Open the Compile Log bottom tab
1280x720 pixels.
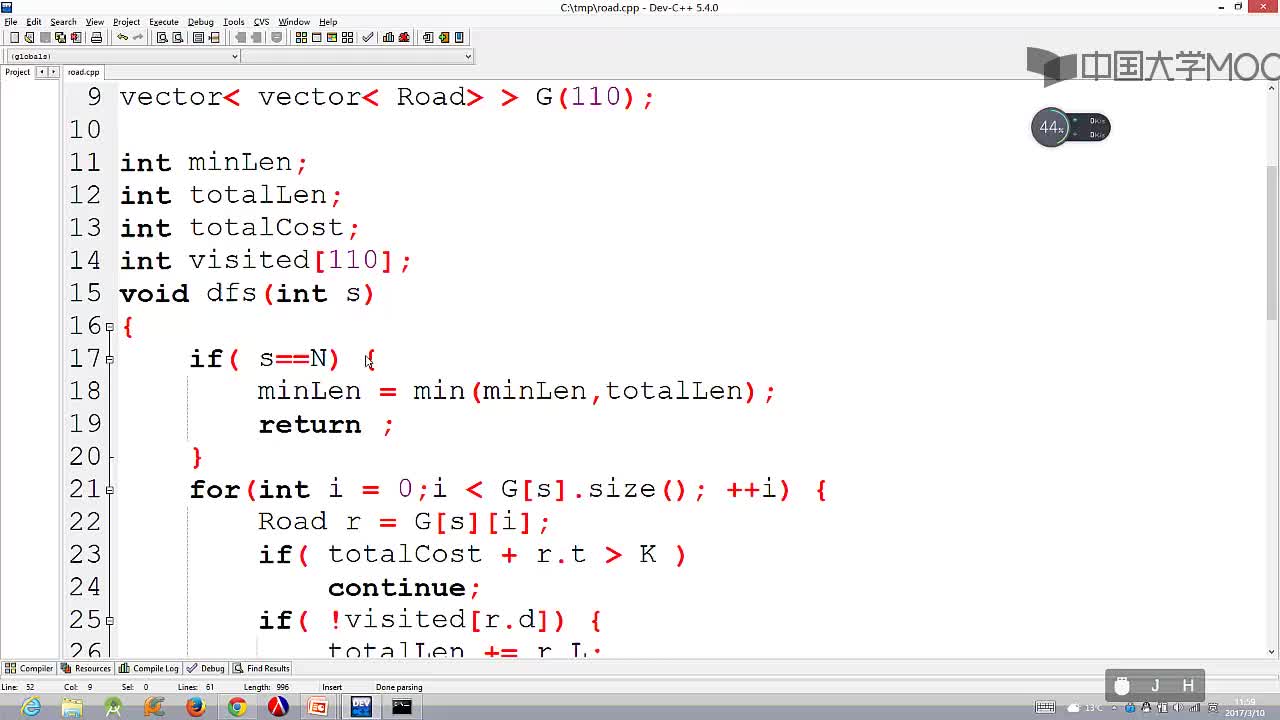coord(148,668)
